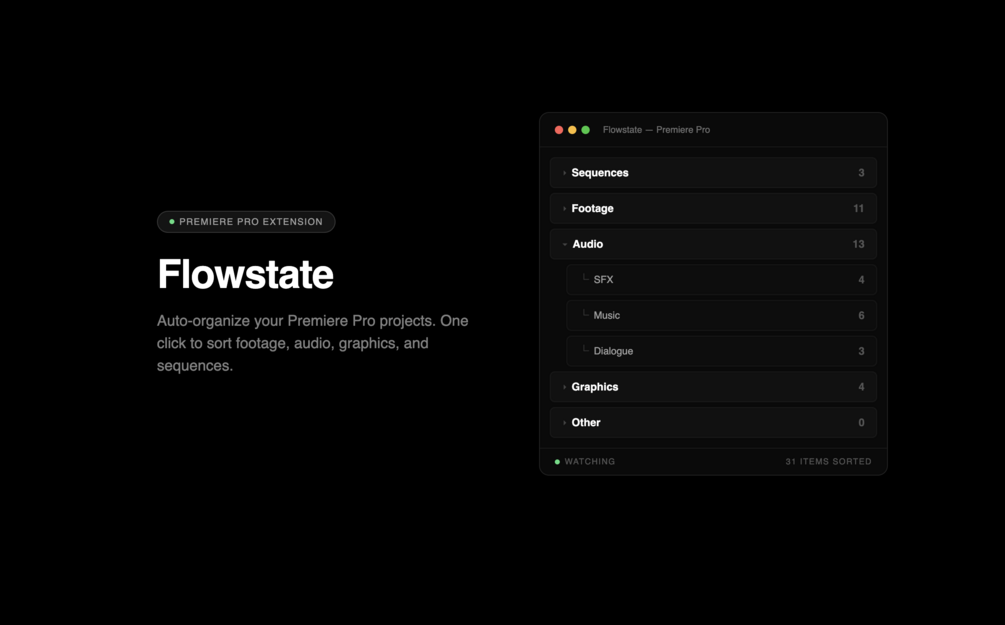The height and width of the screenshot is (625, 1005).
Task: Click the Footage item count 11
Action: 858,208
